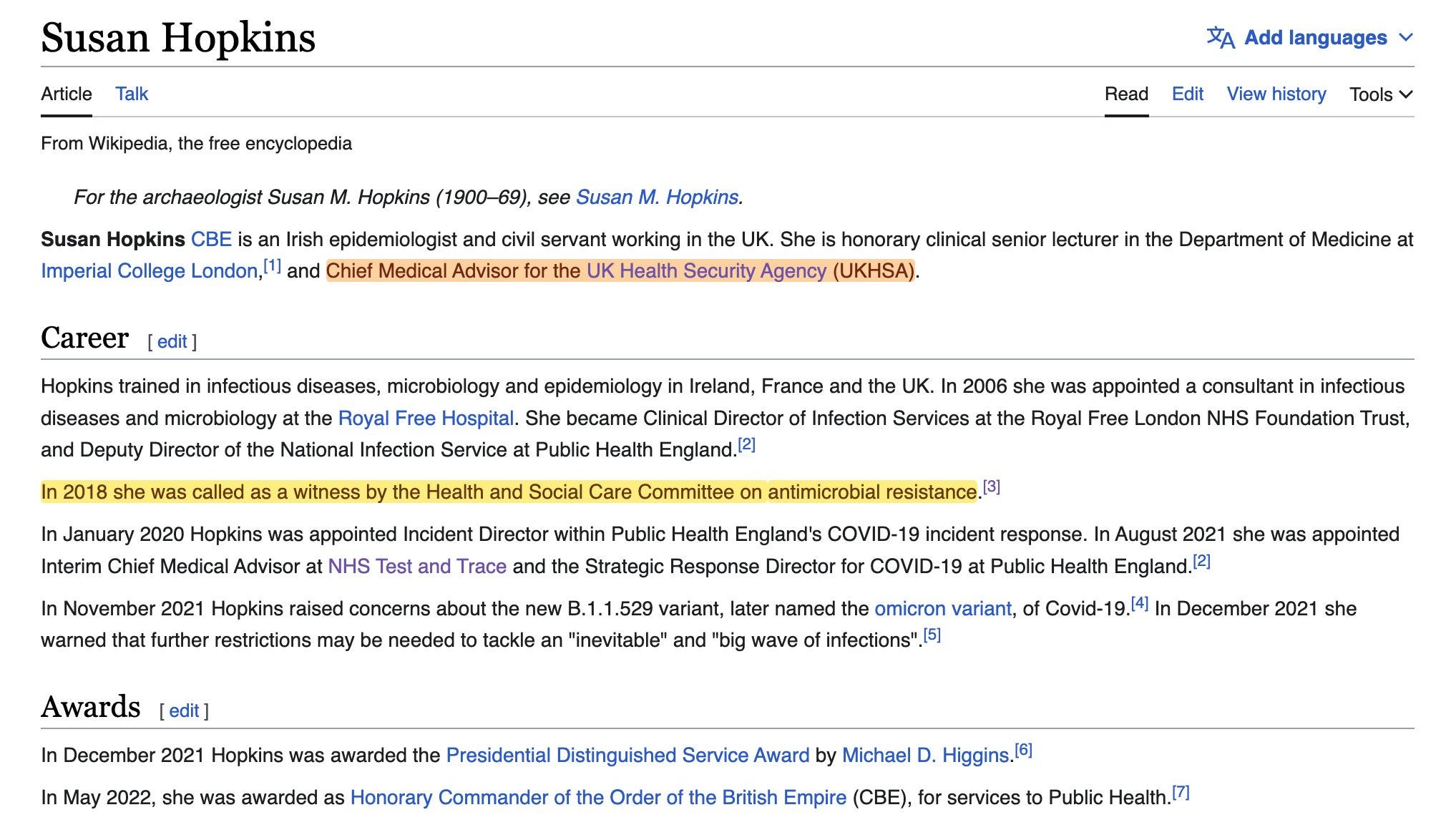Click the translate languages icon
This screenshot has width=1451, height=840.
tap(1221, 37)
